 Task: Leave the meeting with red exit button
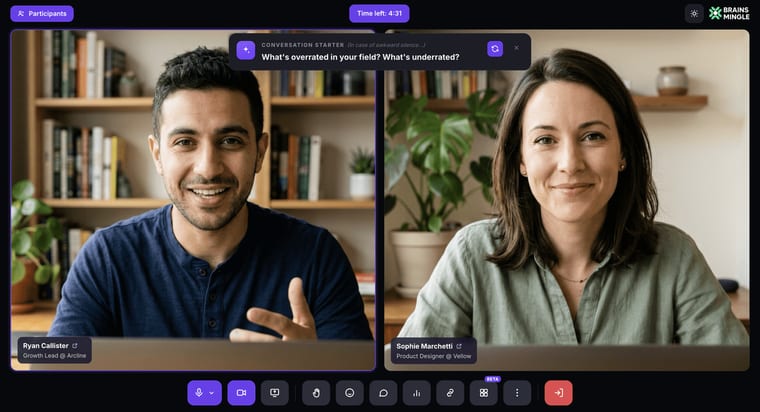558,393
